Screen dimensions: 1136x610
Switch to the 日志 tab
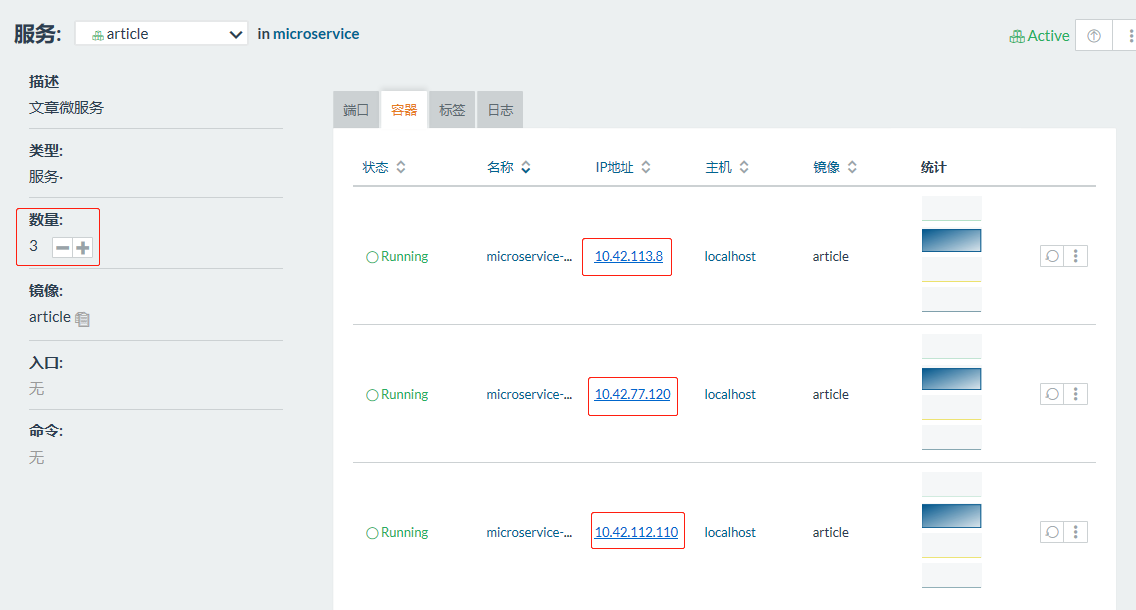tap(499, 109)
